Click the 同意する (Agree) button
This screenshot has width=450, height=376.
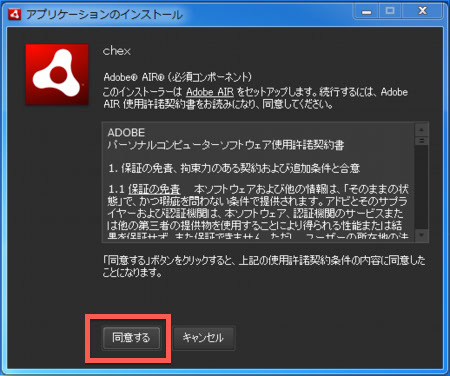131,338
